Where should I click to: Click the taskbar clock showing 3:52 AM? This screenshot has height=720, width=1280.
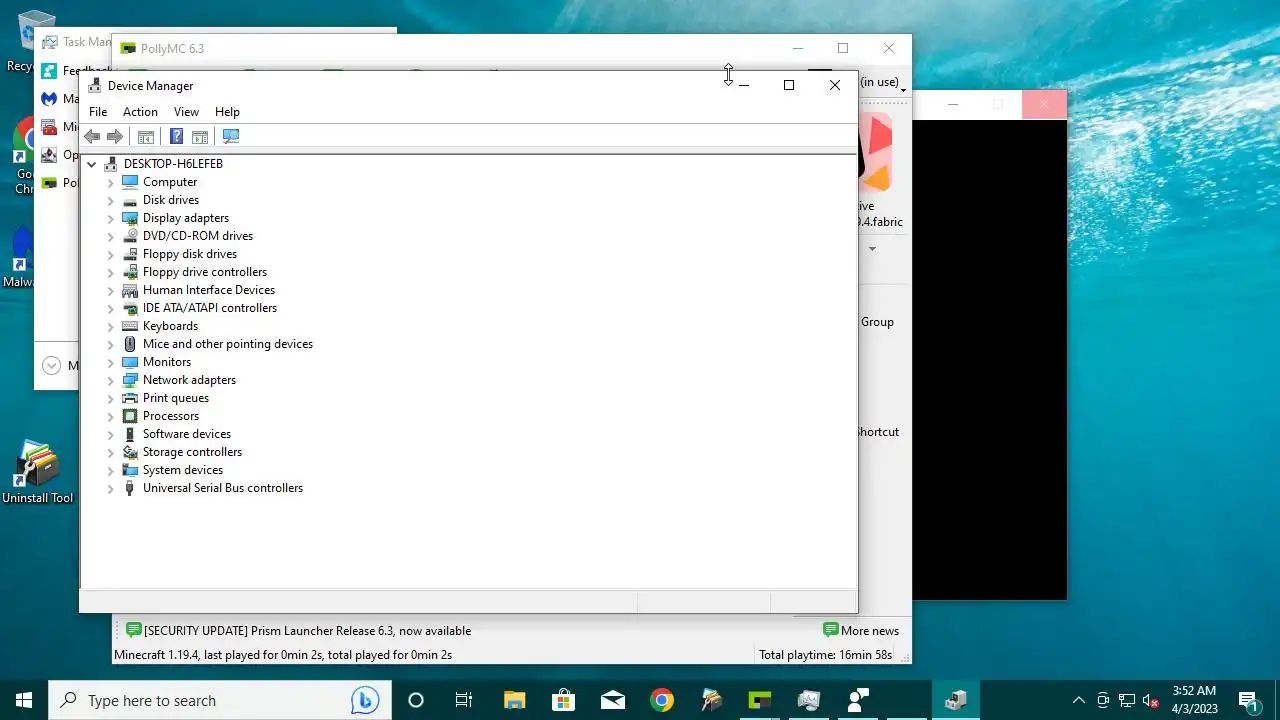[1194, 700]
